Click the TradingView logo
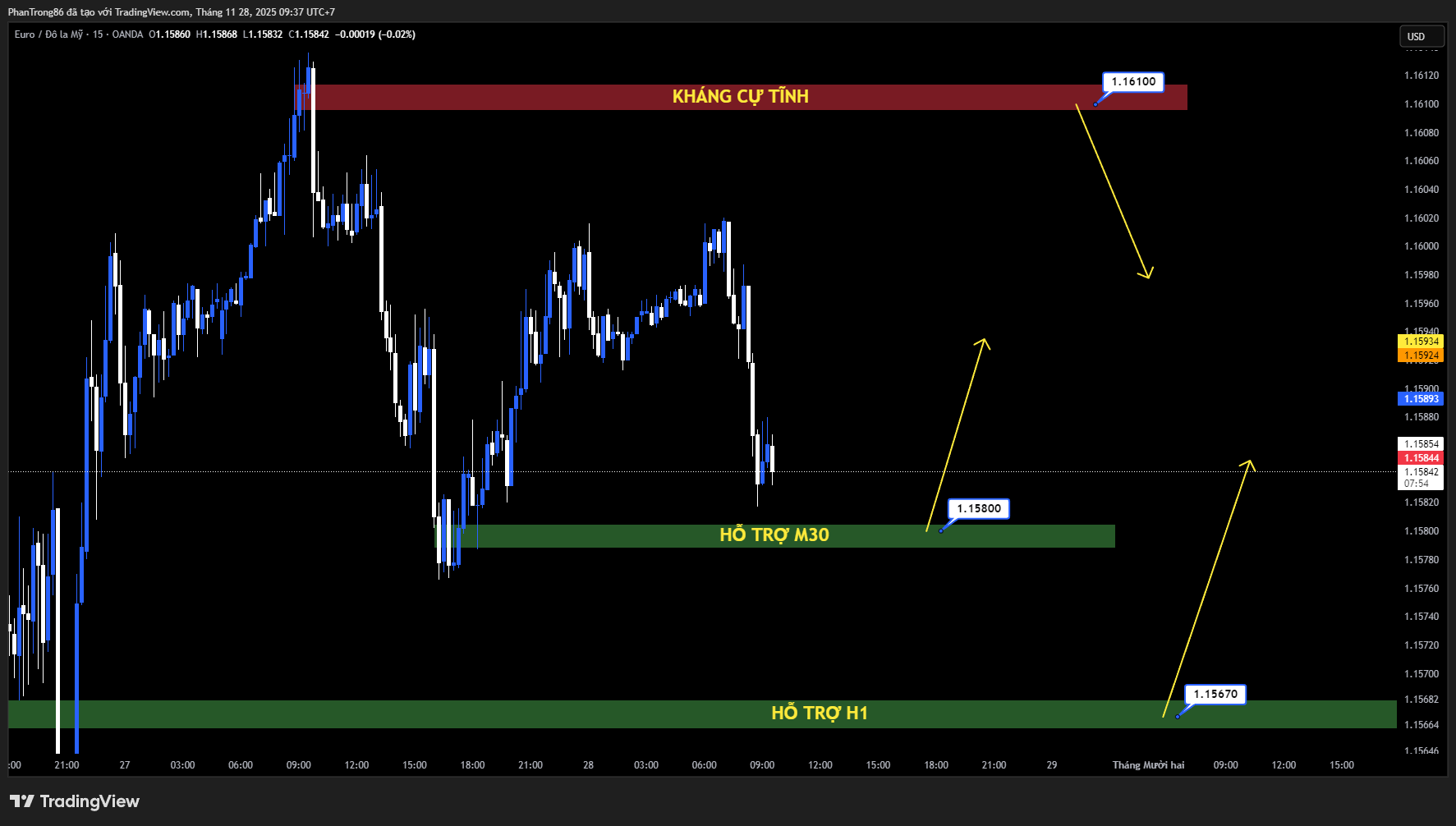 [75, 801]
